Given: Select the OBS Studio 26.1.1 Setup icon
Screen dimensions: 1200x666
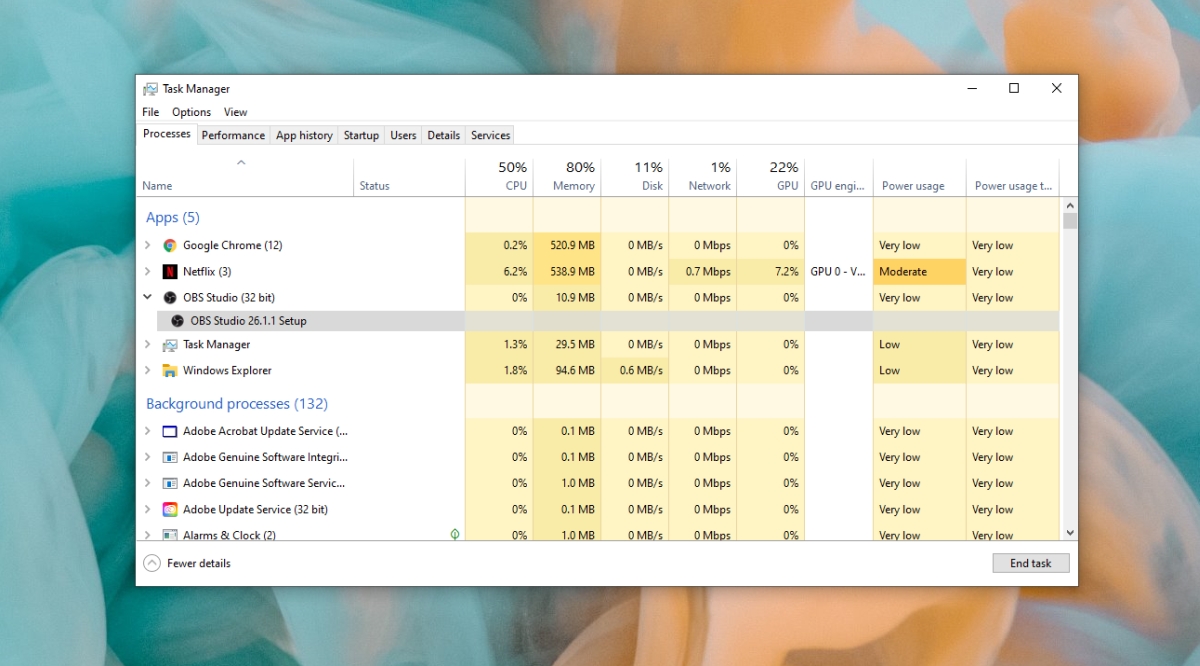Looking at the screenshot, I should (179, 320).
